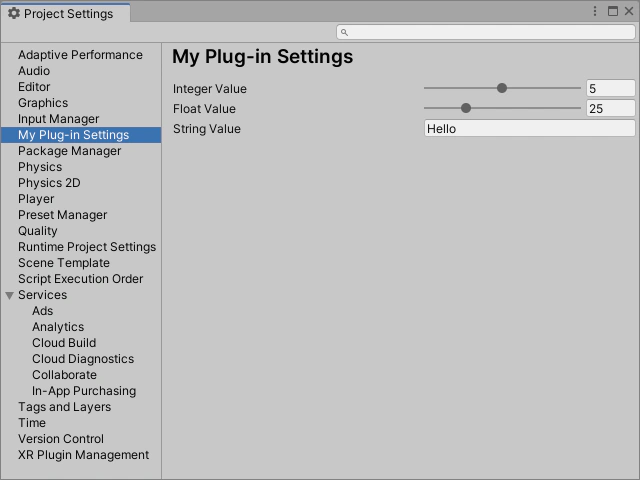Click the Float Value slider handle
Viewport: 640px width, 480px height.
[x=466, y=108]
